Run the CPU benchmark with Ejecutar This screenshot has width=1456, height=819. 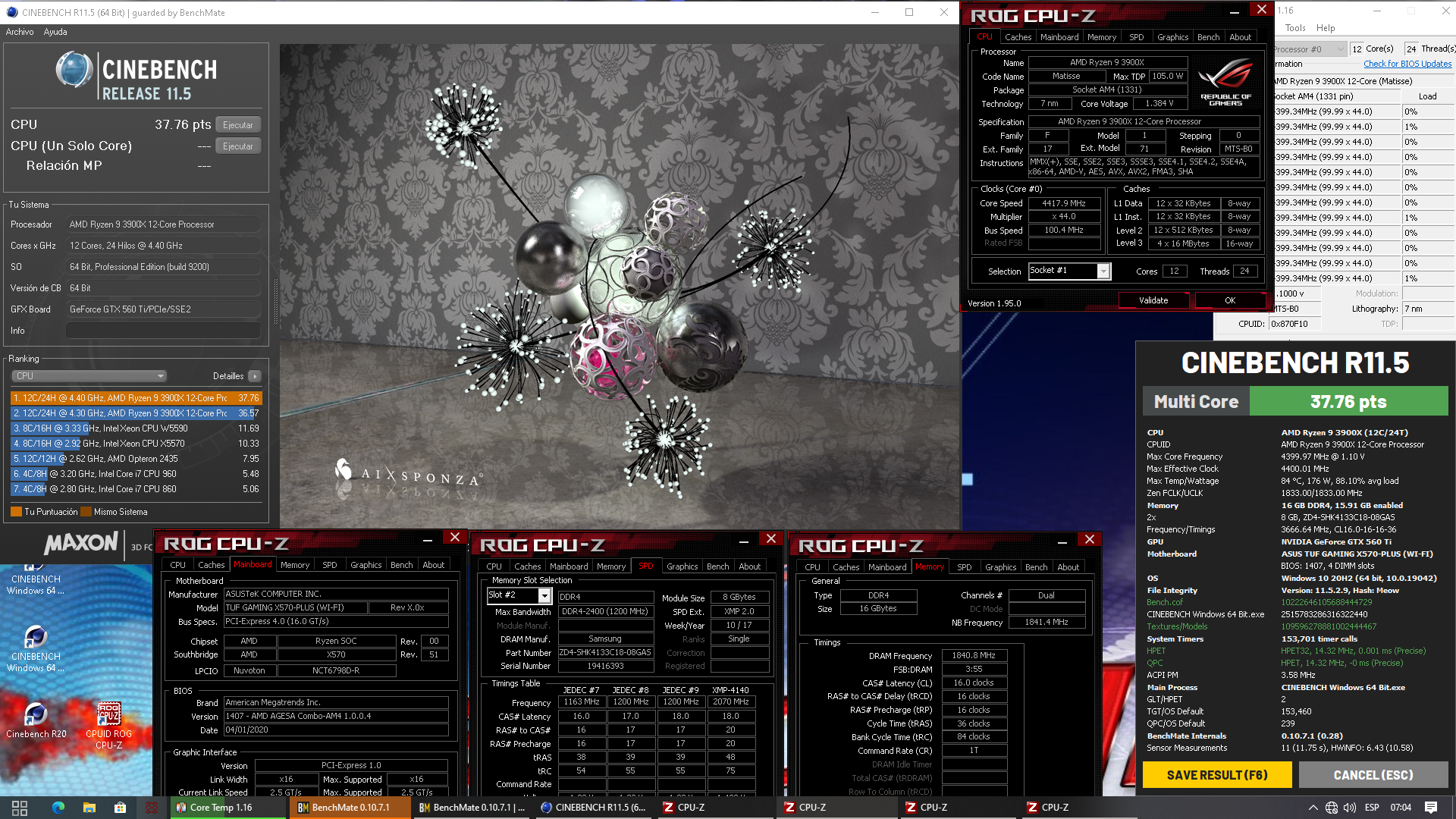click(x=238, y=125)
